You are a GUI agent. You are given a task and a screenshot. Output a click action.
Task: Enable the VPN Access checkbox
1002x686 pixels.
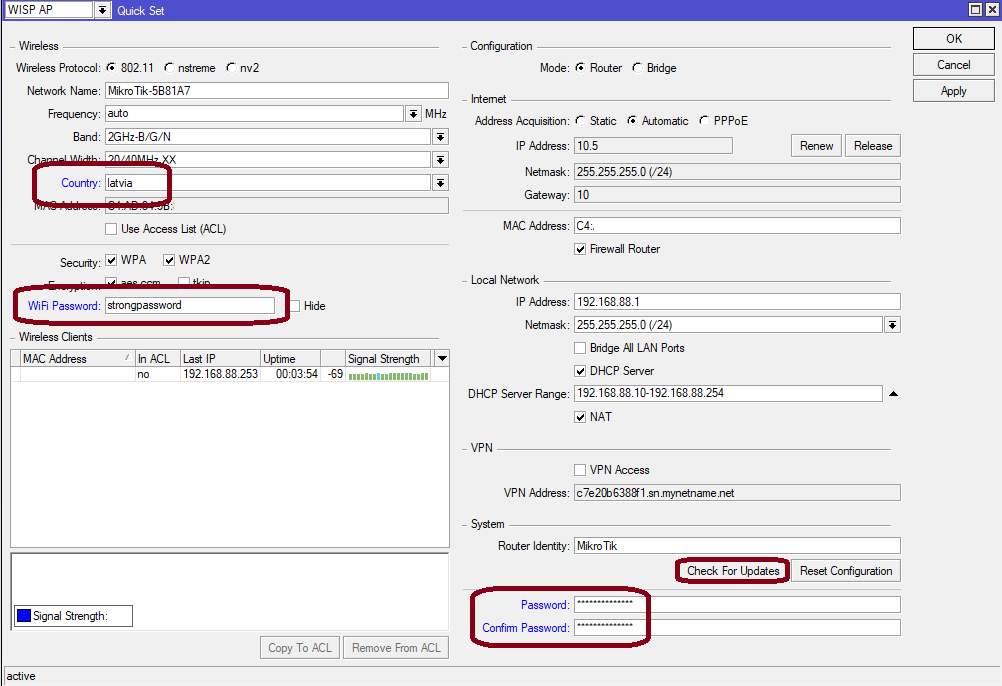point(580,470)
